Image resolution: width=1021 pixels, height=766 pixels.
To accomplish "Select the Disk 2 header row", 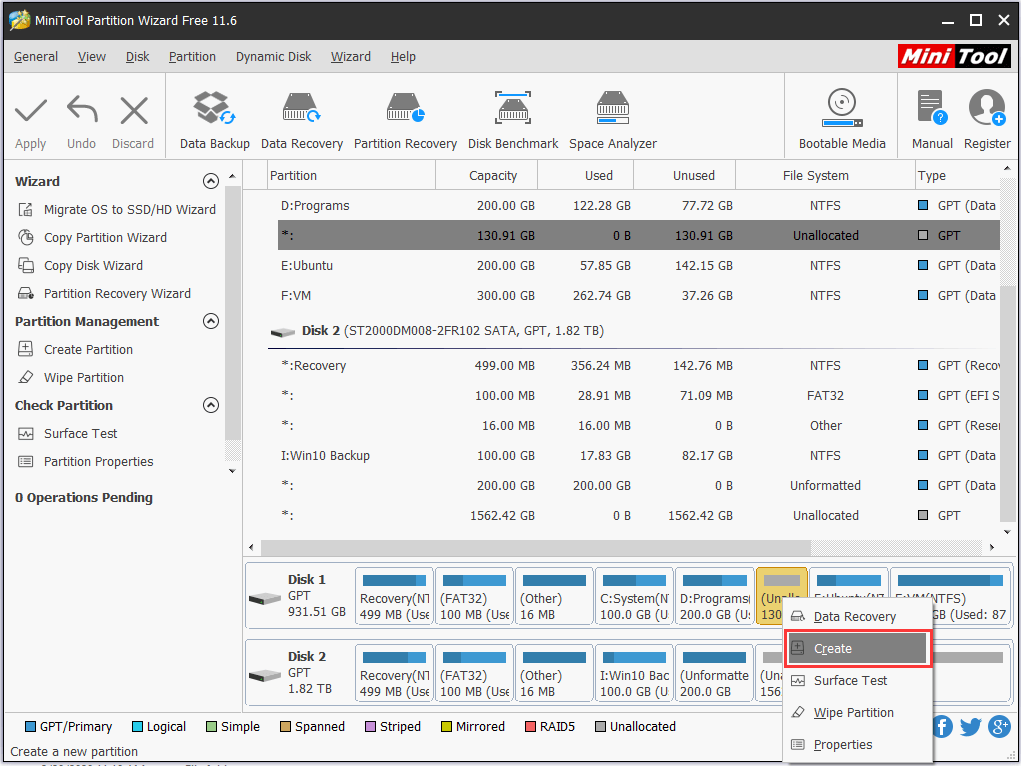I will coord(634,331).
